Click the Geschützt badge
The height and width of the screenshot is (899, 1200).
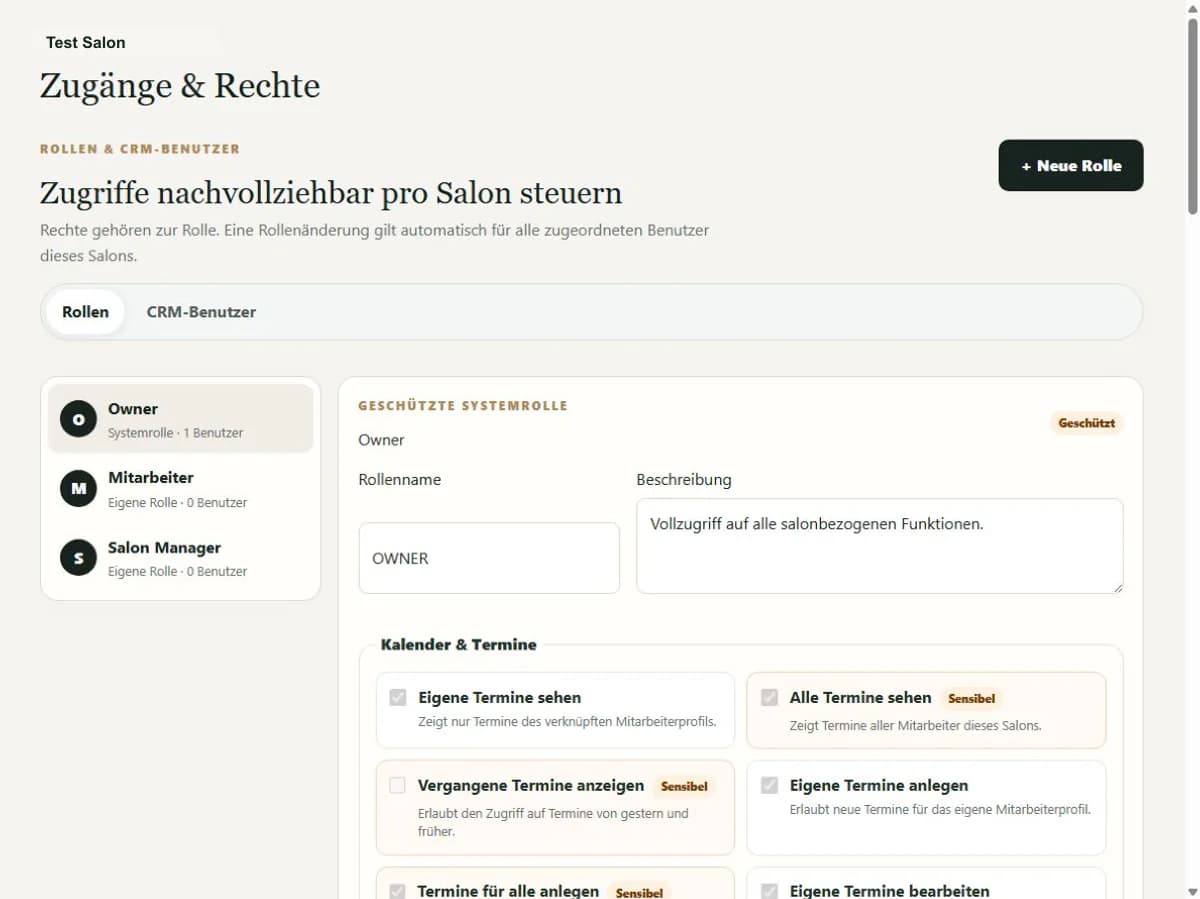1087,423
